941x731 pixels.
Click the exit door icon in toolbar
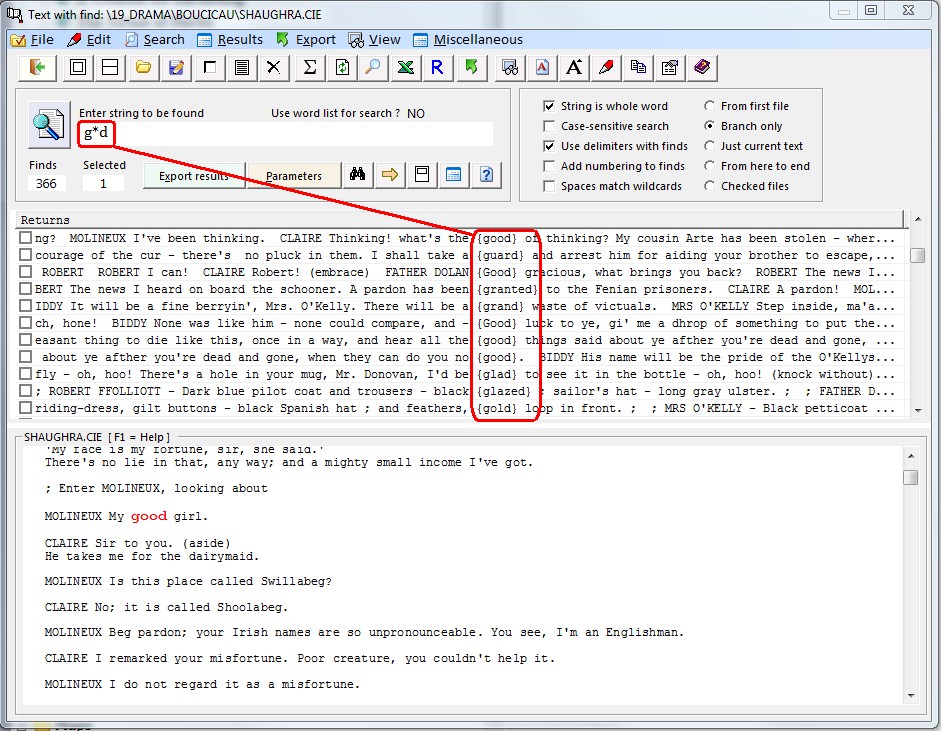[x=39, y=68]
